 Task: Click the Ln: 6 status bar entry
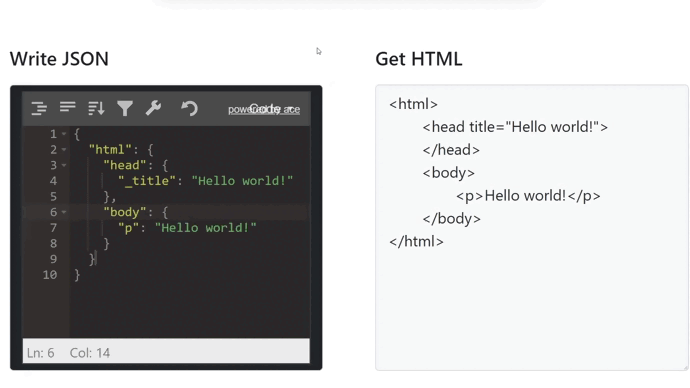(x=40, y=353)
